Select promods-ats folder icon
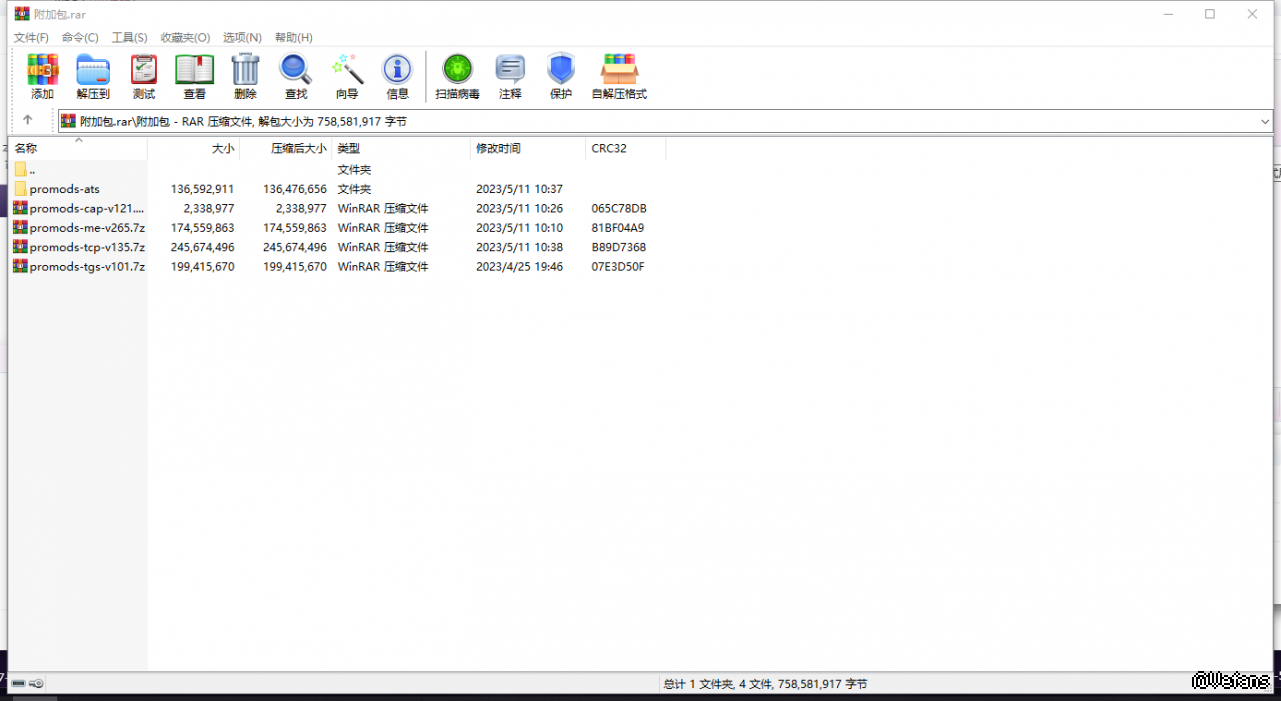The height and width of the screenshot is (701, 1281). (x=20, y=189)
